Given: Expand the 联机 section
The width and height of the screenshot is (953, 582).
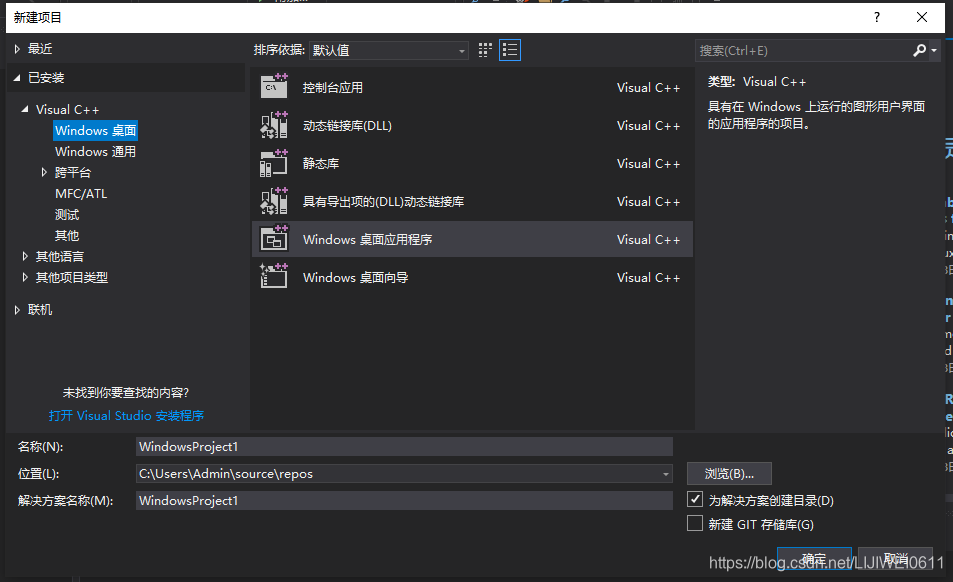Looking at the screenshot, I should coord(17,310).
